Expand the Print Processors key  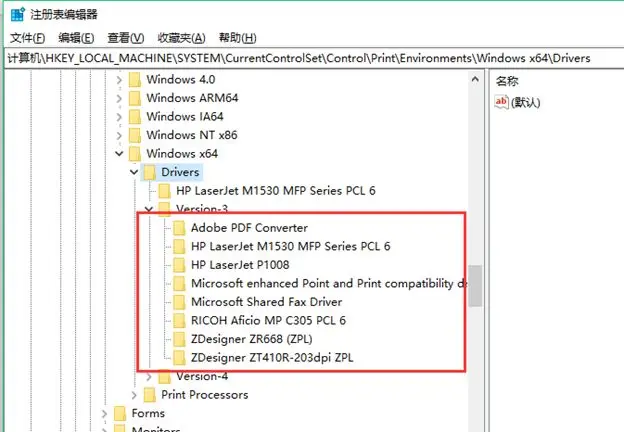(135, 395)
